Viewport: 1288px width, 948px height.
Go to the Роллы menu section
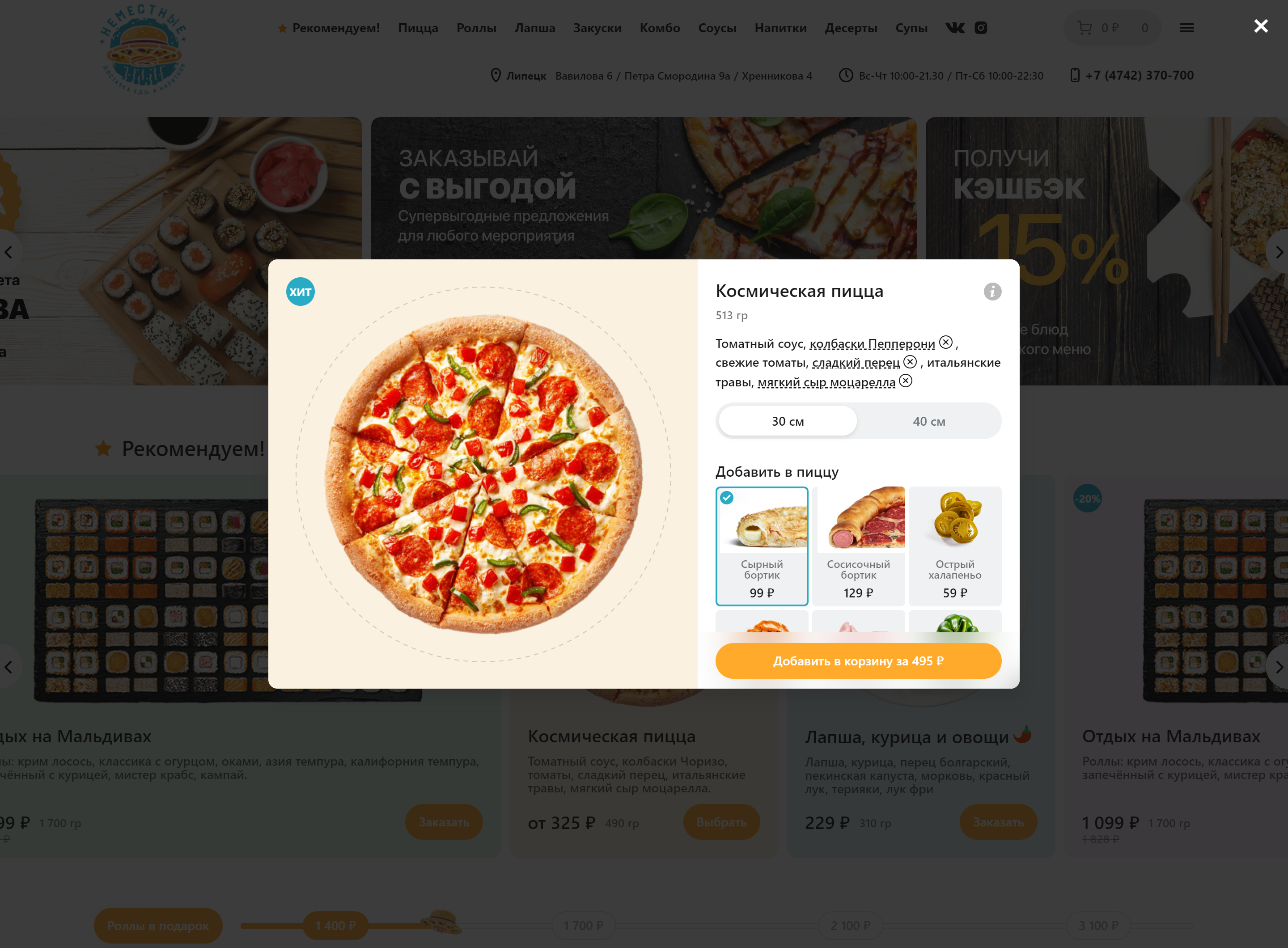[476, 28]
